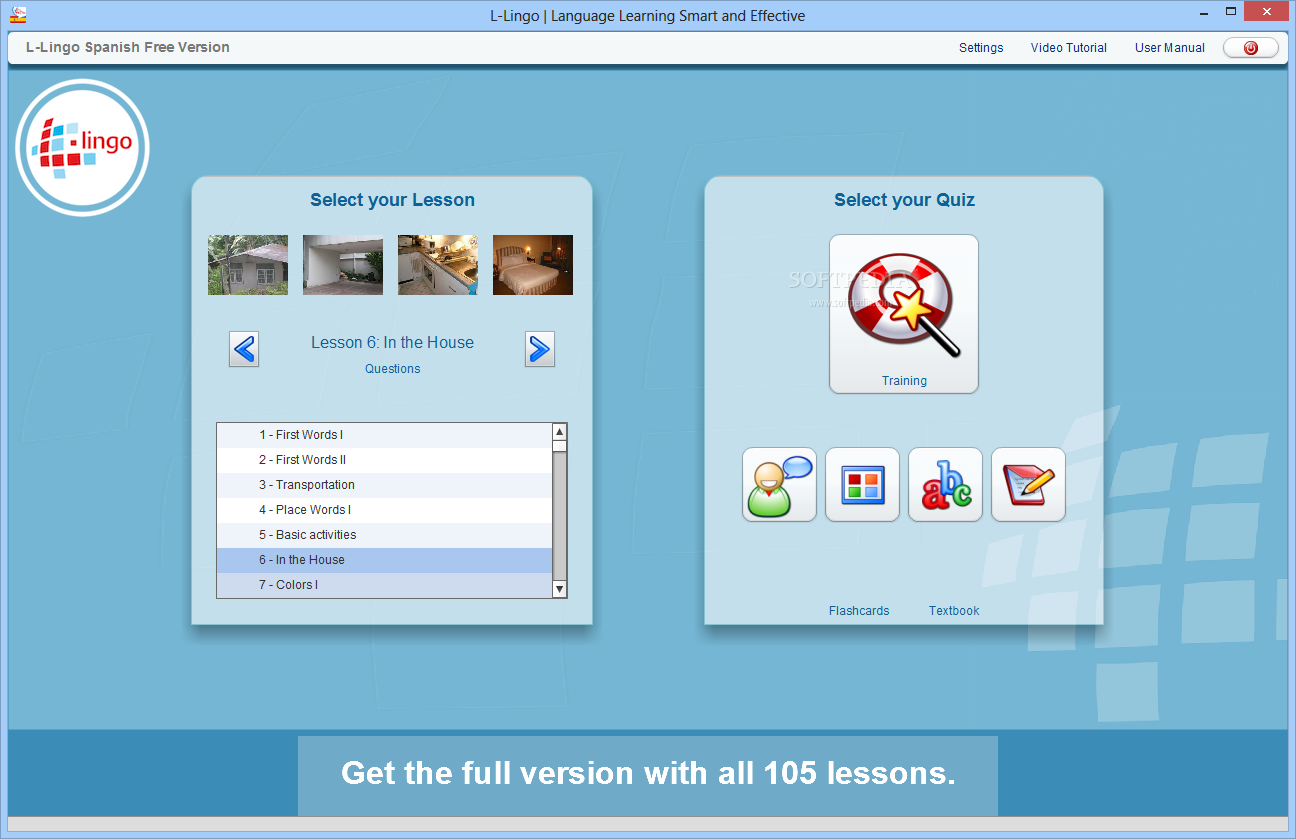Select lesson 4 - Place Words I
Screen dimensions: 1296x839
pos(384,510)
